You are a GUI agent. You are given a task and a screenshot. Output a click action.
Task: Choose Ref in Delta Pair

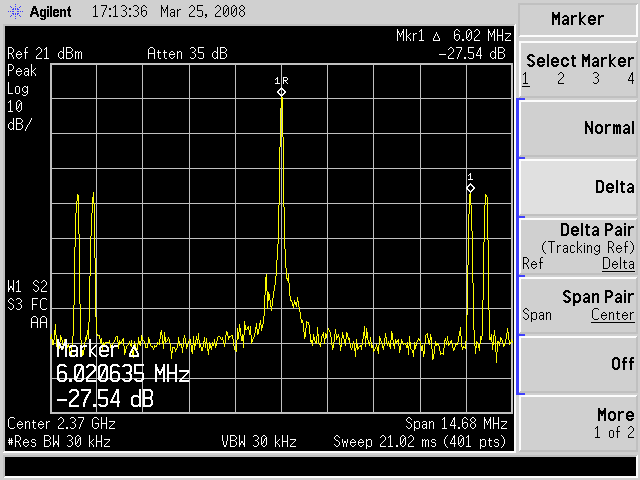tap(532, 264)
